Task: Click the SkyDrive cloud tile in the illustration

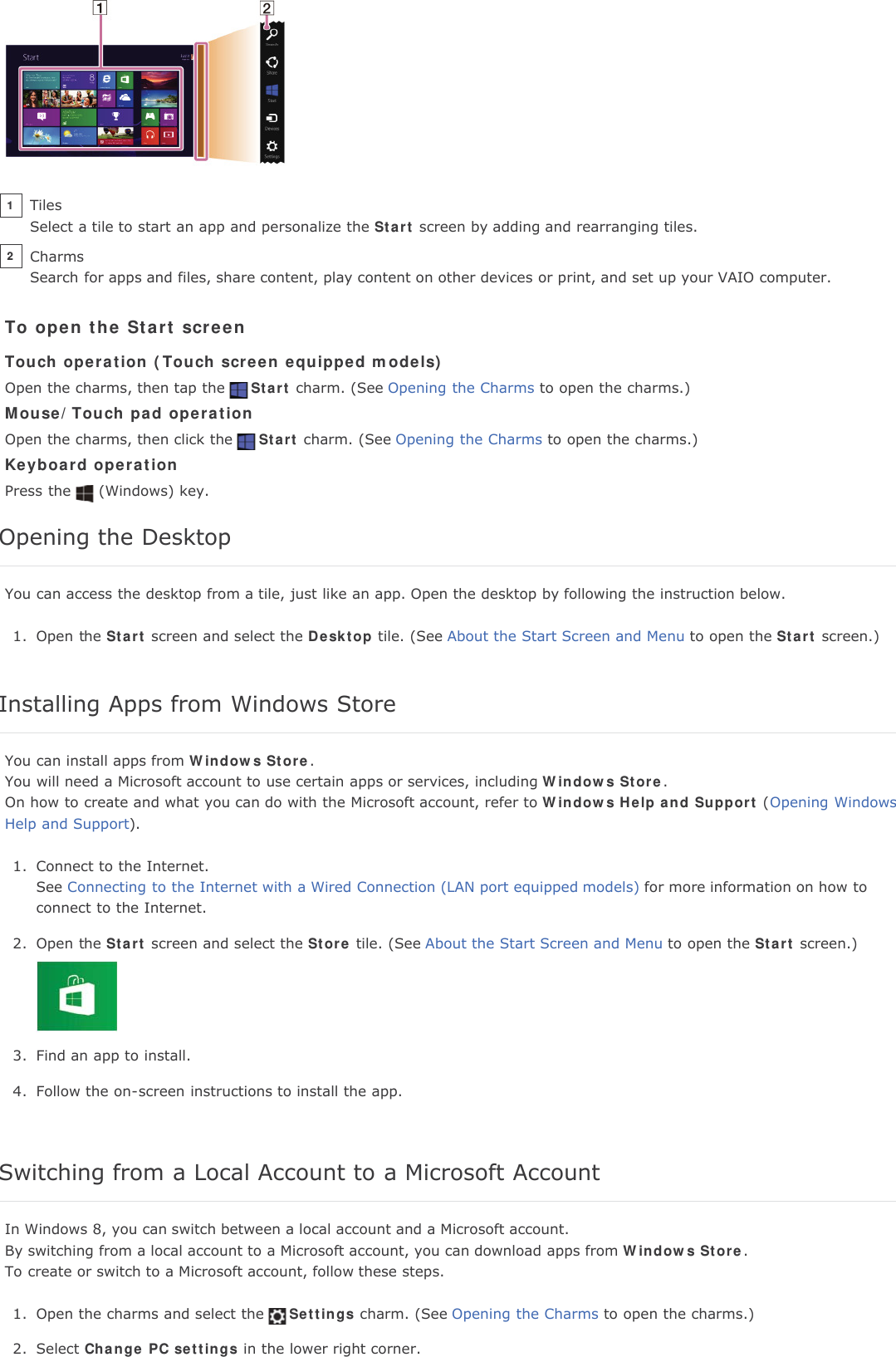Action: (x=125, y=99)
